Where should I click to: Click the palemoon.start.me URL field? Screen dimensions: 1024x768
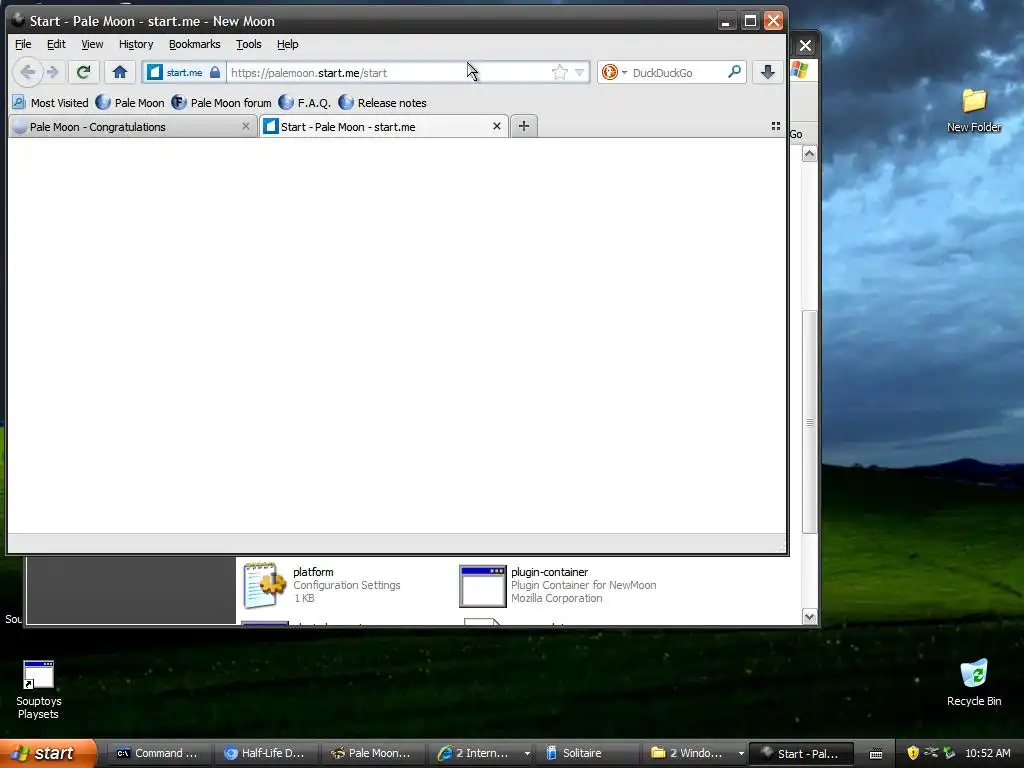tap(388, 72)
